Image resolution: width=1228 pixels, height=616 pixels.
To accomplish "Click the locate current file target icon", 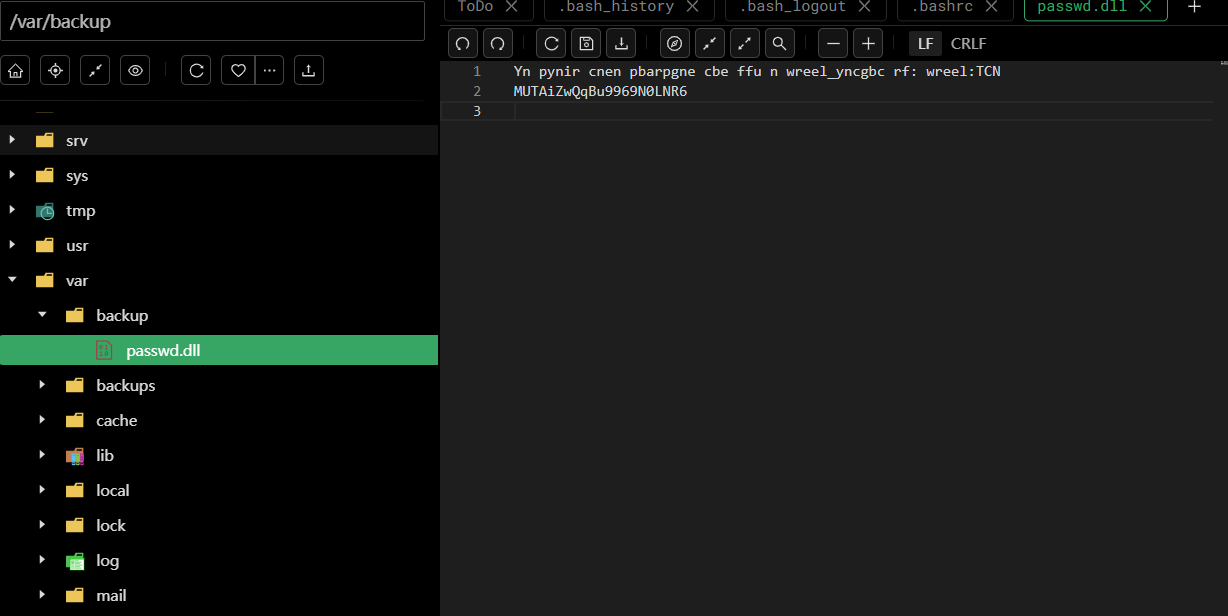I will click(55, 70).
